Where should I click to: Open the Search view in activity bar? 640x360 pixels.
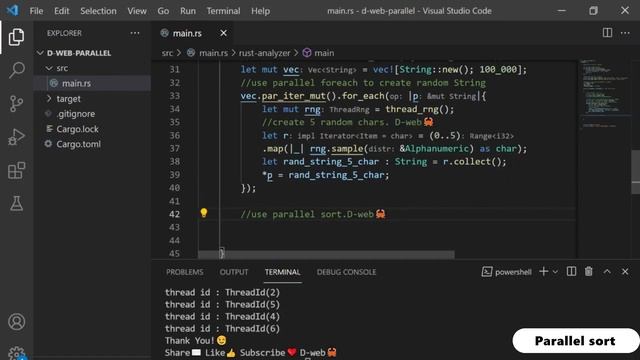[x=16, y=70]
